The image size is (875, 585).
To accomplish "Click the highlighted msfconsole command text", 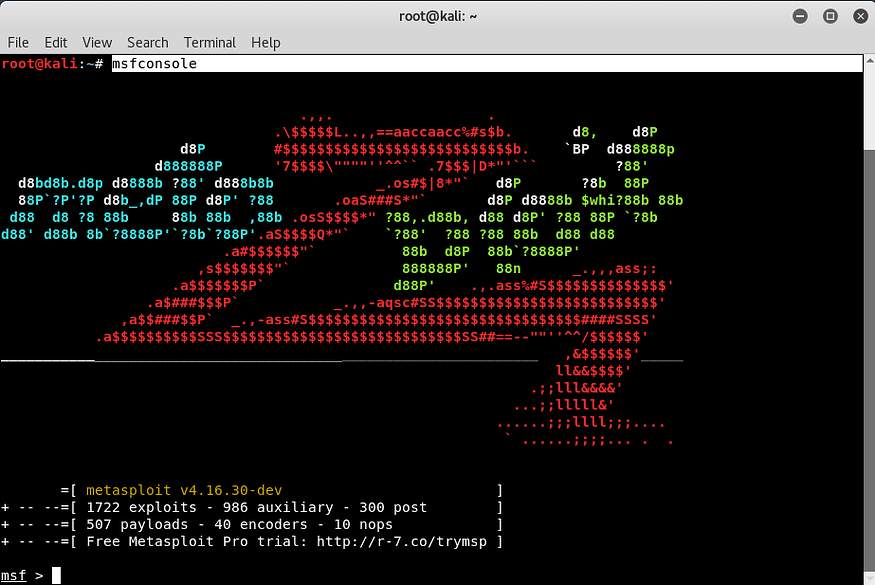I will 155,64.
